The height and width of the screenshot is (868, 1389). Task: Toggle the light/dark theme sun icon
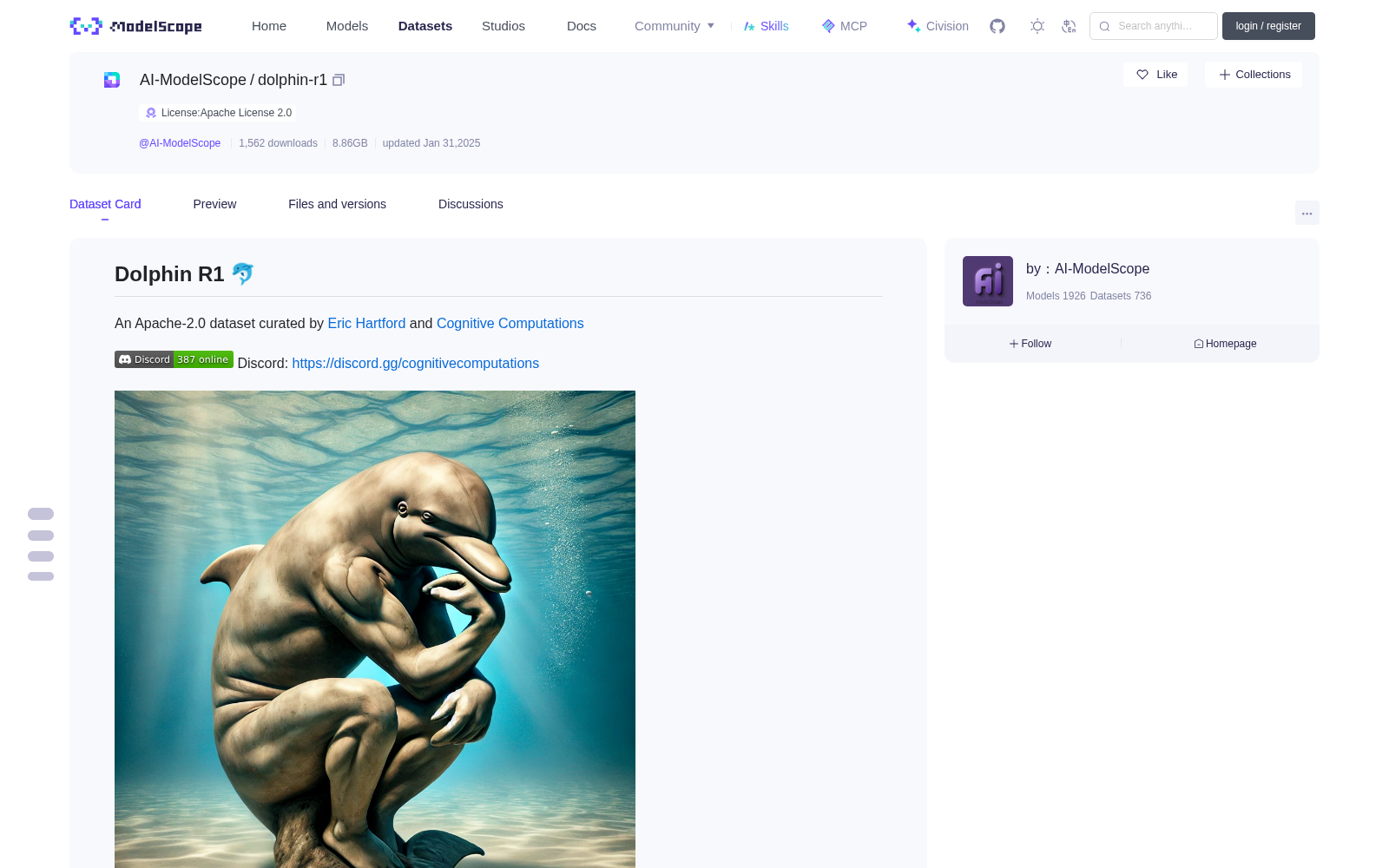tap(1037, 26)
